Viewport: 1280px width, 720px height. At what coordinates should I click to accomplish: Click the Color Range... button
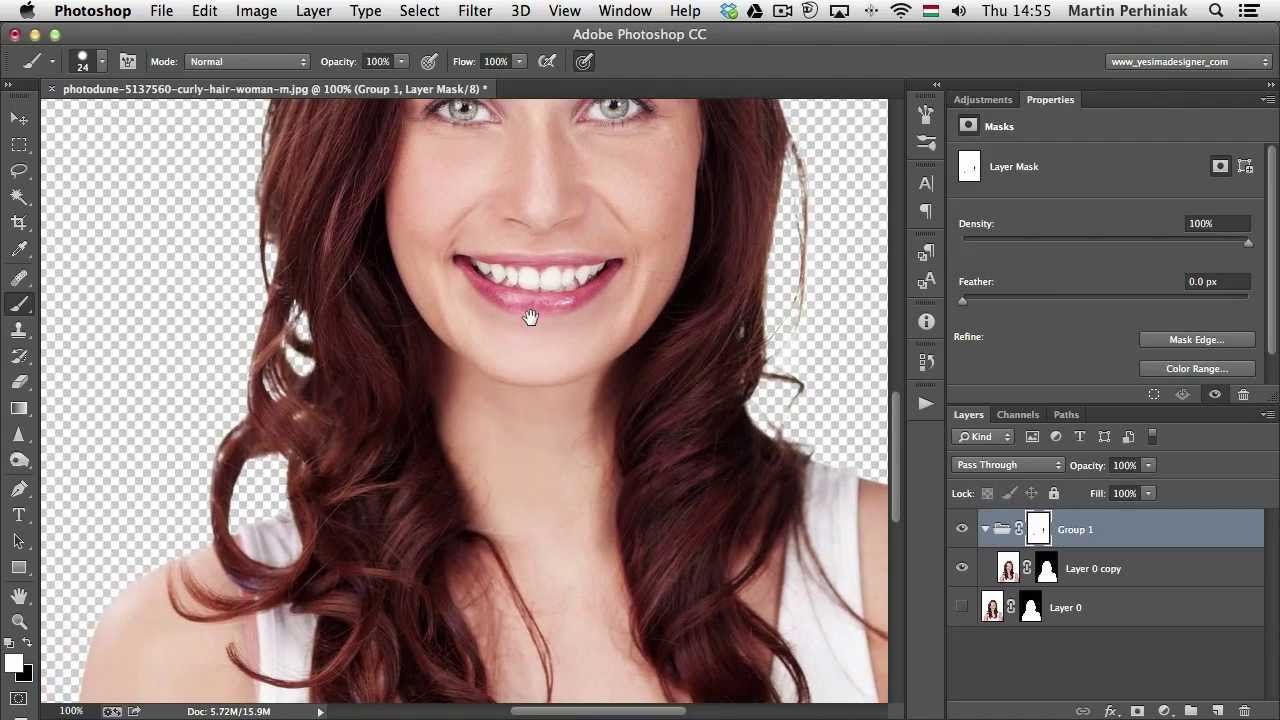[1196, 369]
